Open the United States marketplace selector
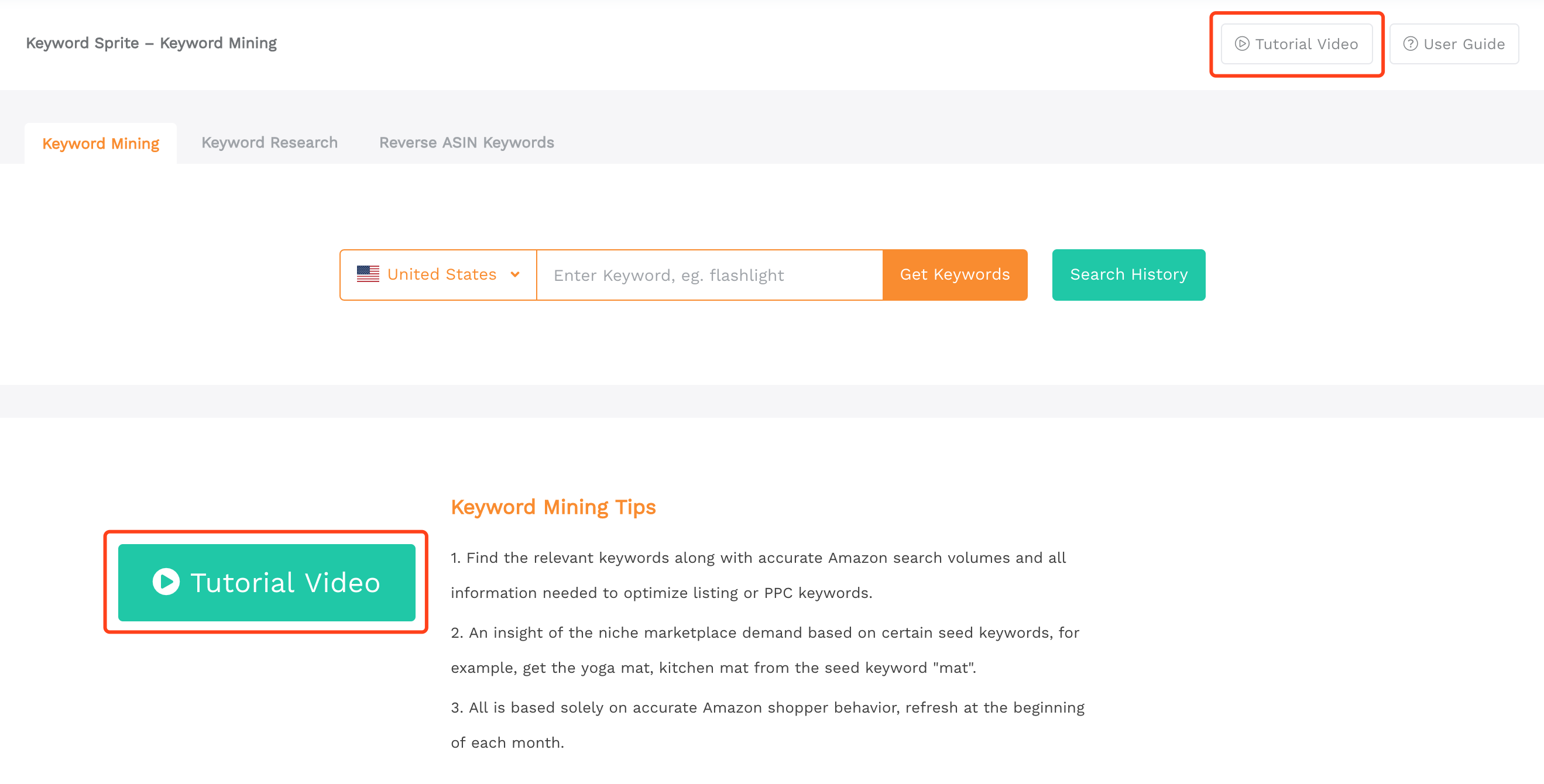Viewport: 1544px width, 784px height. point(438,275)
